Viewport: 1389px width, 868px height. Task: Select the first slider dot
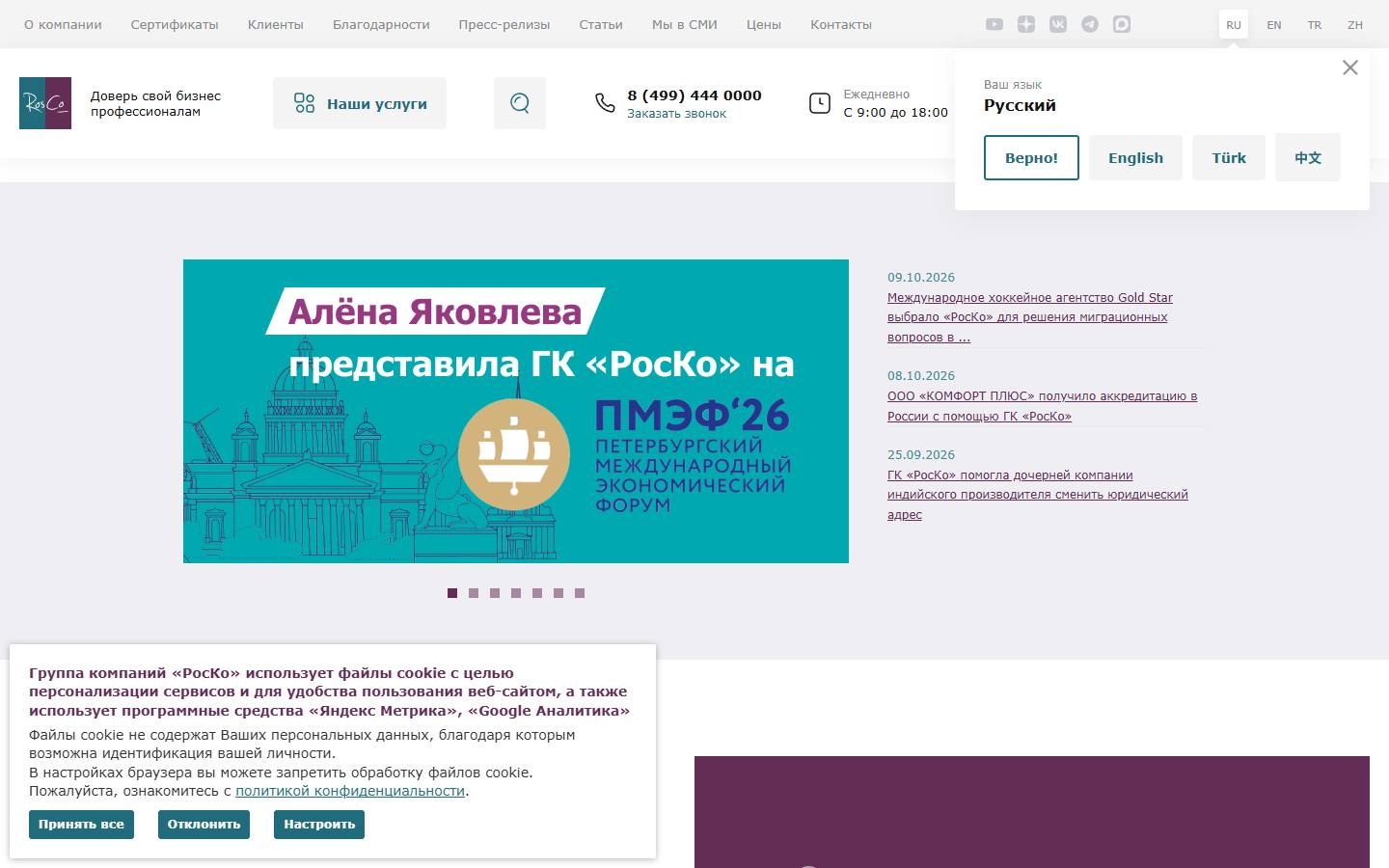coord(452,593)
